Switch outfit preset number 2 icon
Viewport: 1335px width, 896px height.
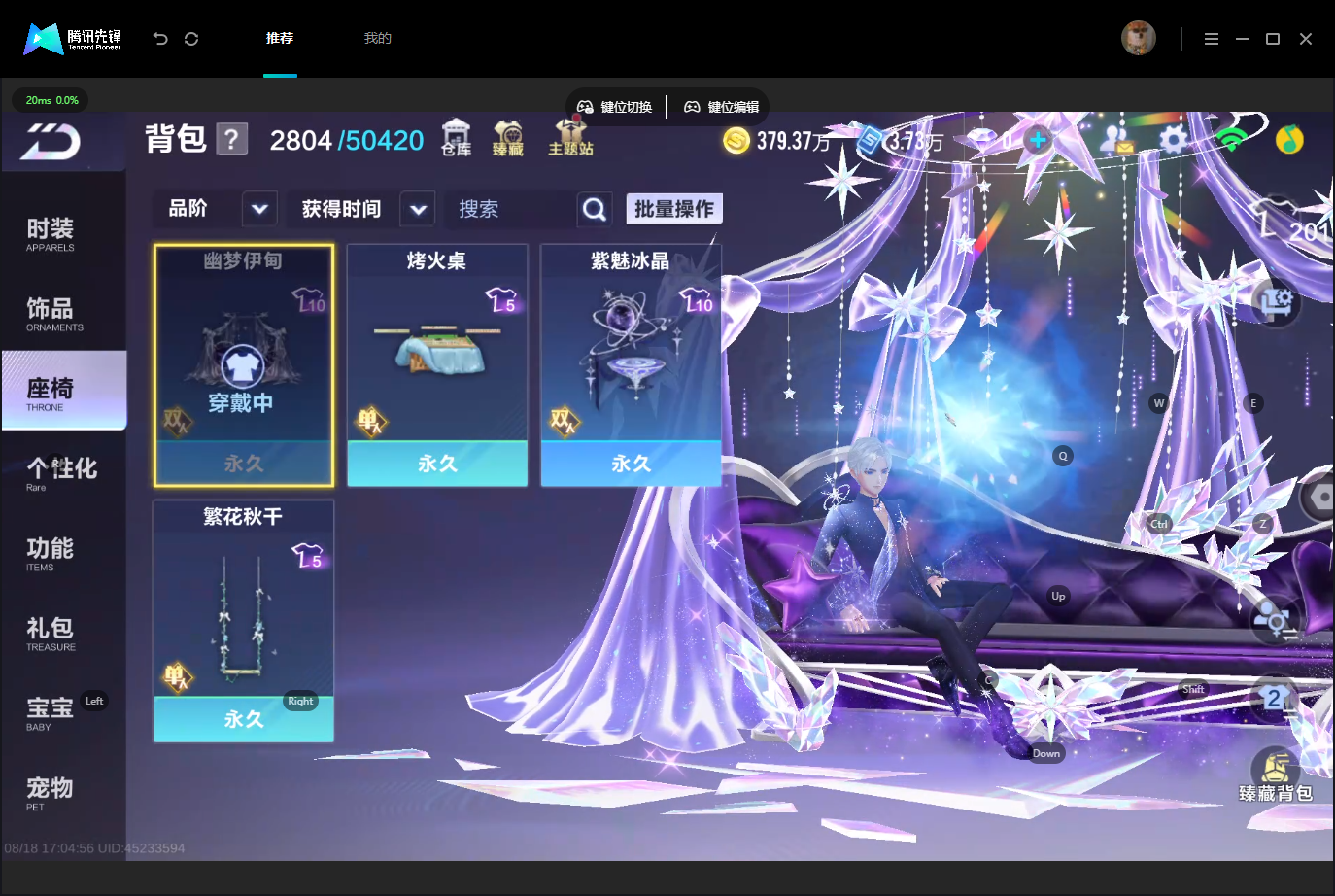pos(1276,700)
